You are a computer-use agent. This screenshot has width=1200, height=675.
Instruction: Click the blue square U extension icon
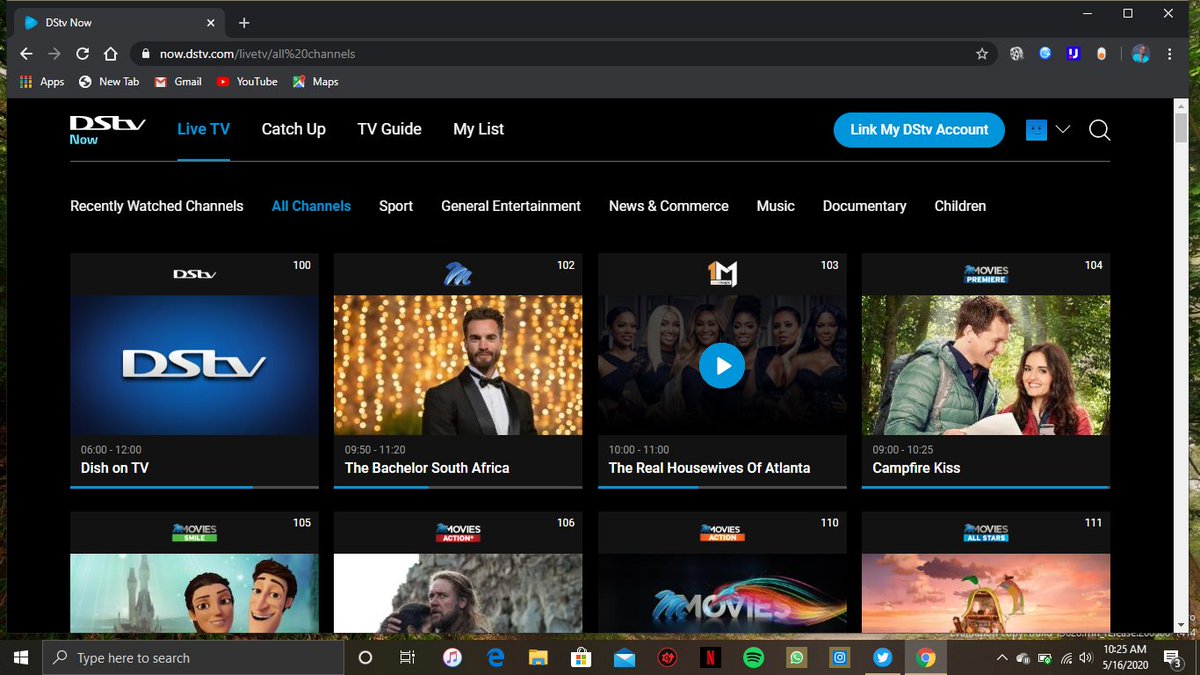[1073, 54]
